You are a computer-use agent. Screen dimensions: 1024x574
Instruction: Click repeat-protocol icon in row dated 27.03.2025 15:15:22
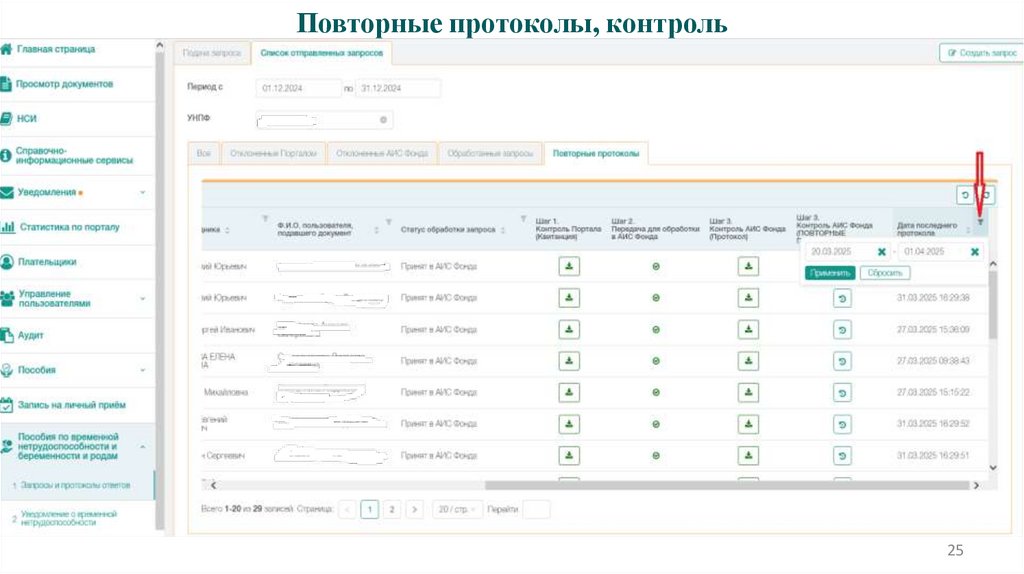(842, 393)
